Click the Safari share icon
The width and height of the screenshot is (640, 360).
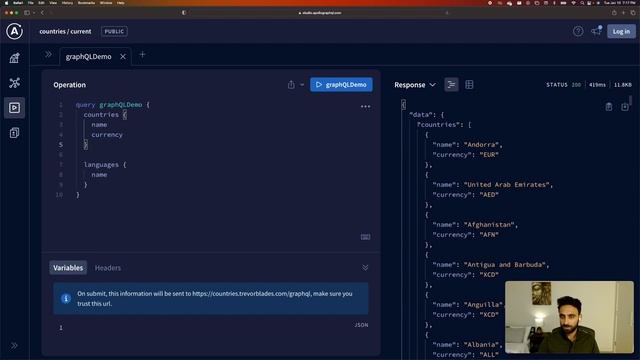[614, 13]
